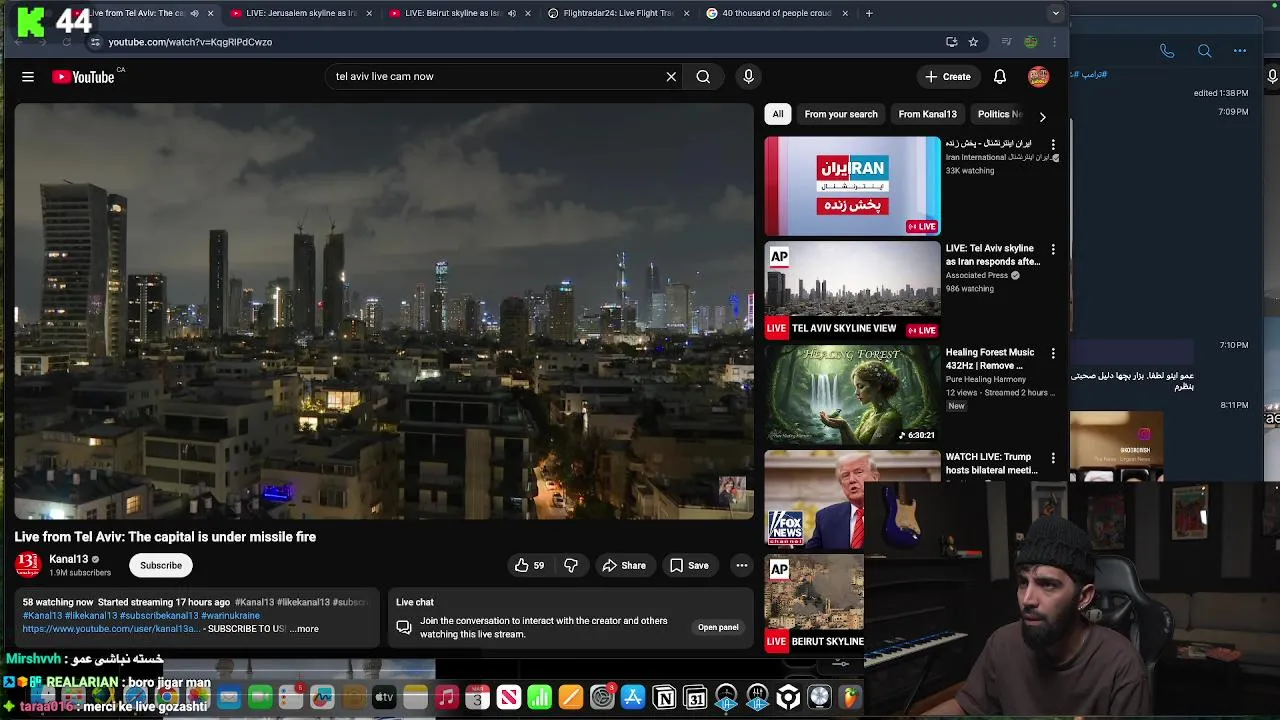Image resolution: width=1280 pixels, height=720 pixels.
Task: Open the News app in the dock
Action: click(509, 697)
